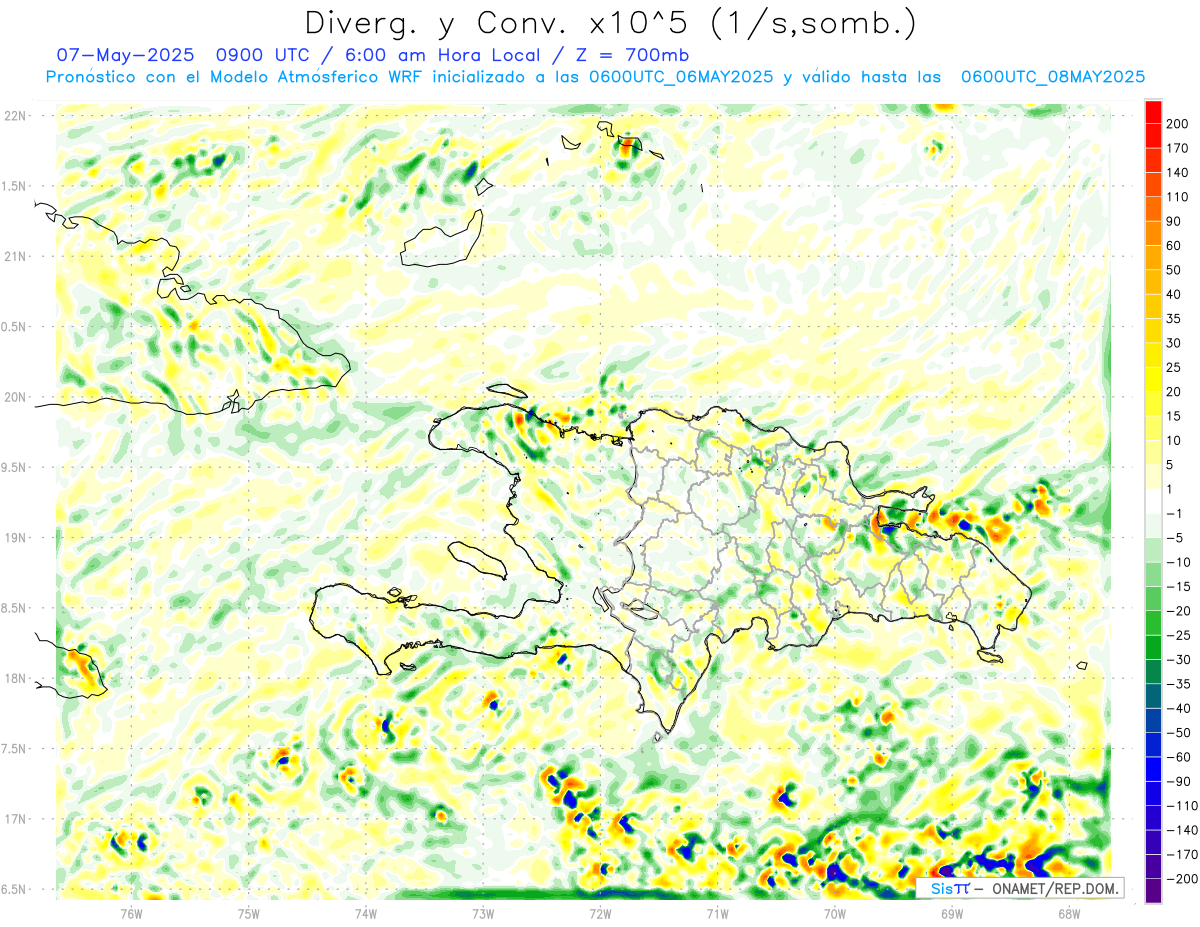
Task: Click the '17N' latitude label
Action: point(15,819)
